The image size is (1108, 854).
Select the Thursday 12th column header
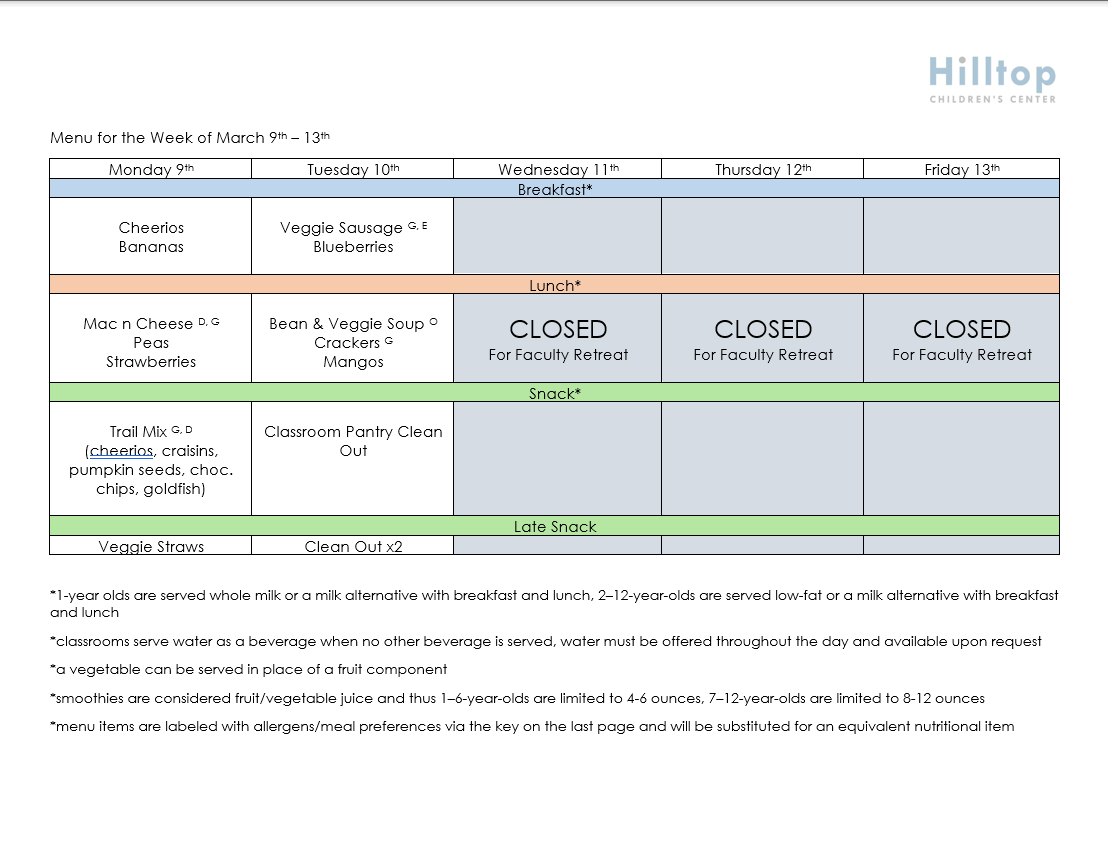762,170
